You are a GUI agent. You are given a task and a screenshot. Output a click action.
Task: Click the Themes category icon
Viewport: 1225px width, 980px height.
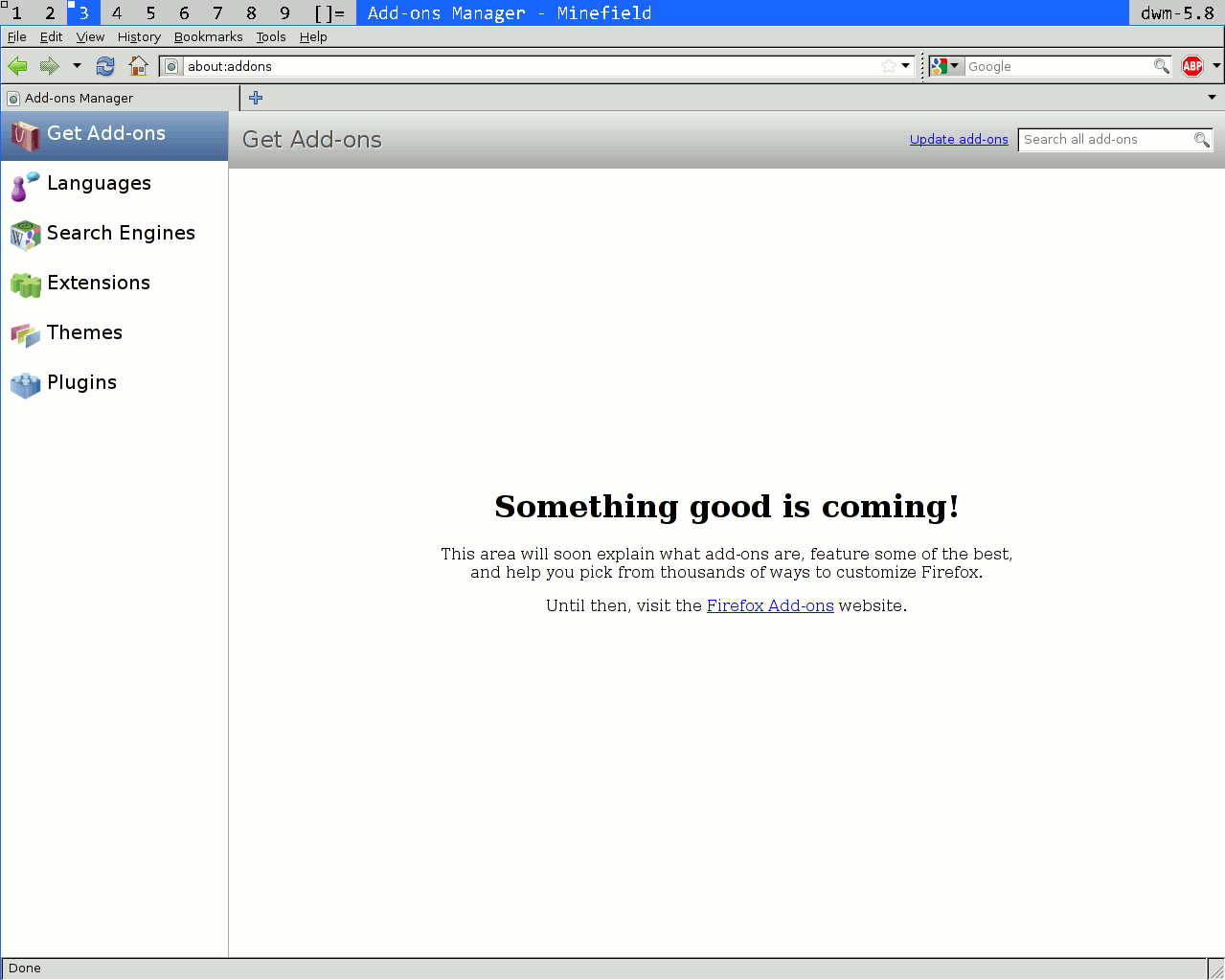[x=26, y=335]
